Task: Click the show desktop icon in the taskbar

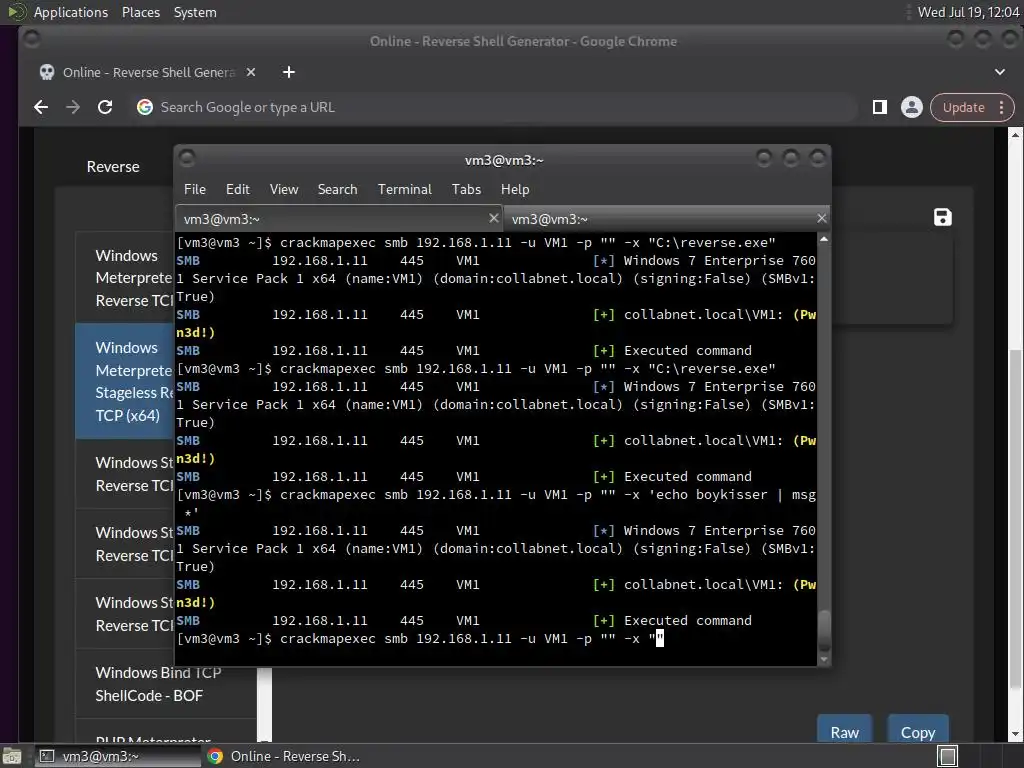Action: pos(12,756)
